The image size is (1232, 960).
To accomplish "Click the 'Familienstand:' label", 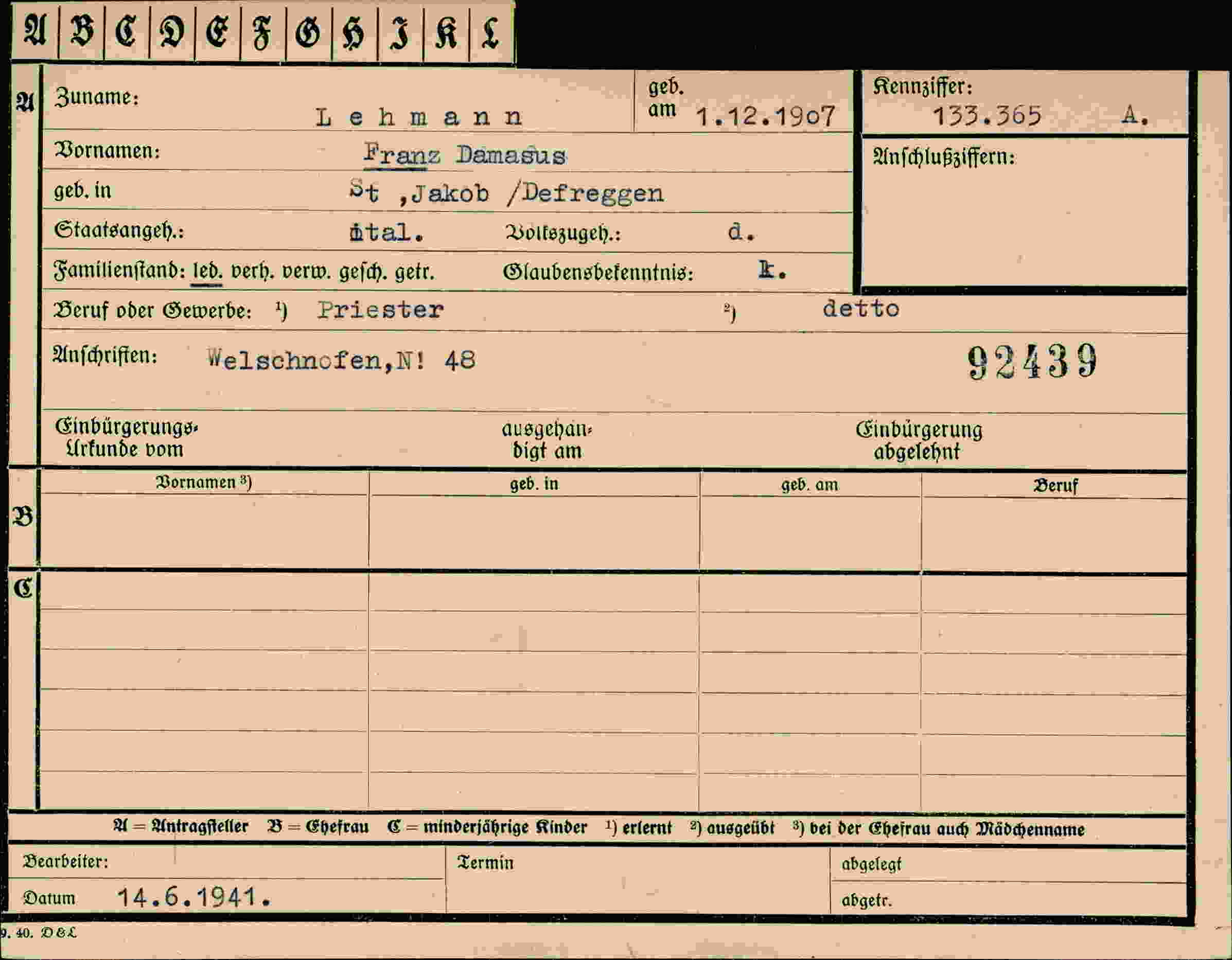I will (119, 271).
